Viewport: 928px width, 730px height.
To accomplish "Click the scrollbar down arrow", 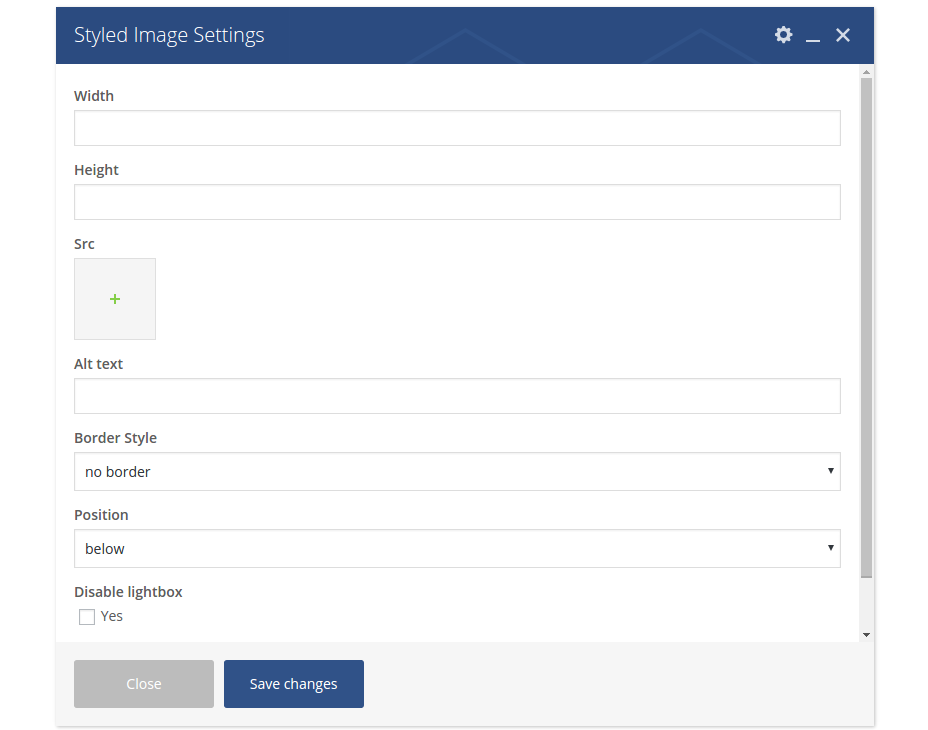I will pos(866,634).
